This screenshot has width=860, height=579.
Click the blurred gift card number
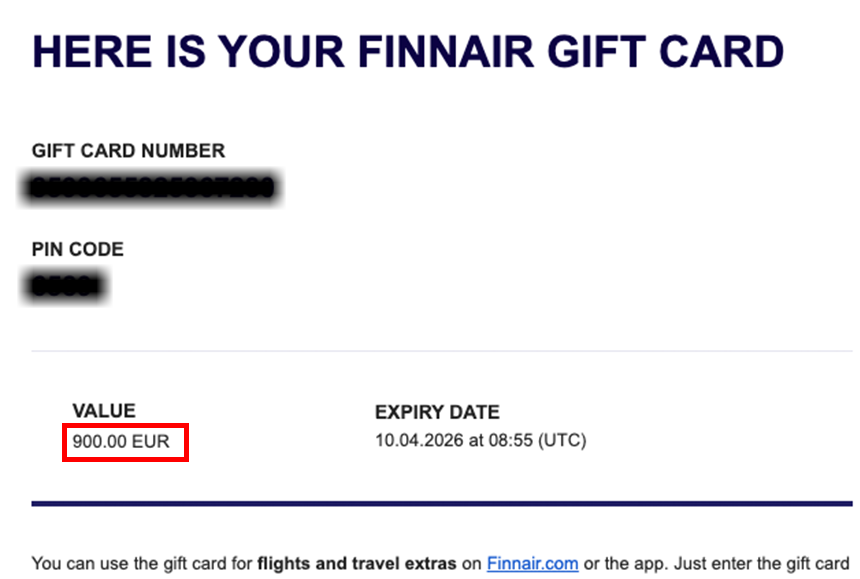[x=152, y=187]
